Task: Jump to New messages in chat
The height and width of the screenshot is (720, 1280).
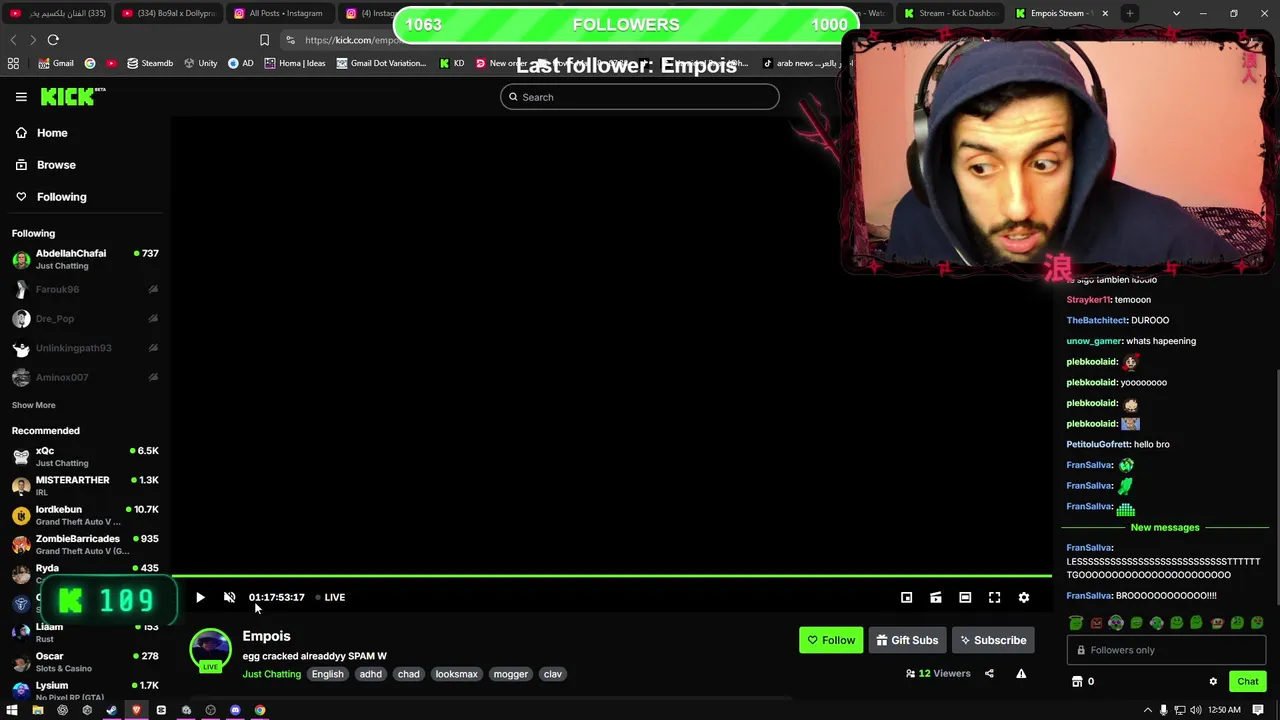Action: (x=1165, y=527)
